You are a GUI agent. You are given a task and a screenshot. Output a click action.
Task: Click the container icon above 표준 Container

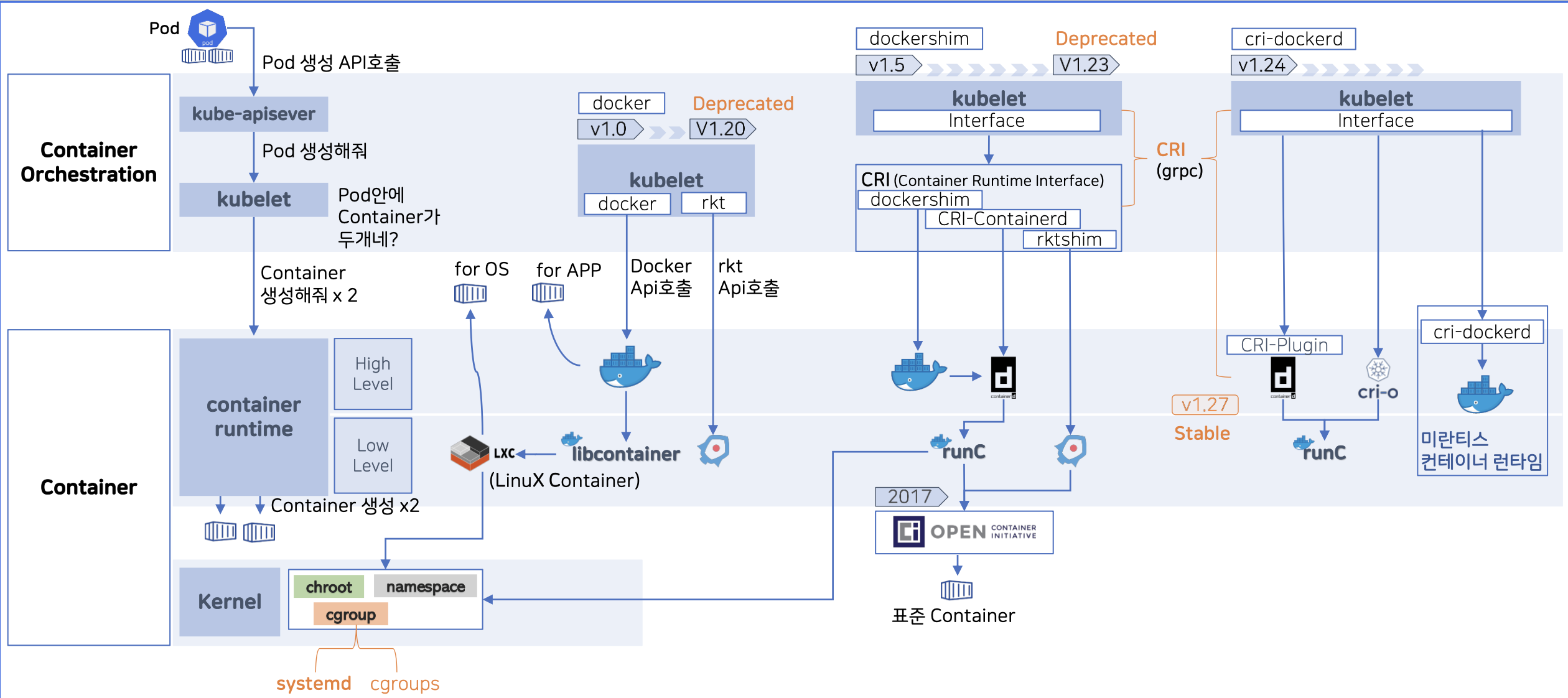(x=956, y=589)
